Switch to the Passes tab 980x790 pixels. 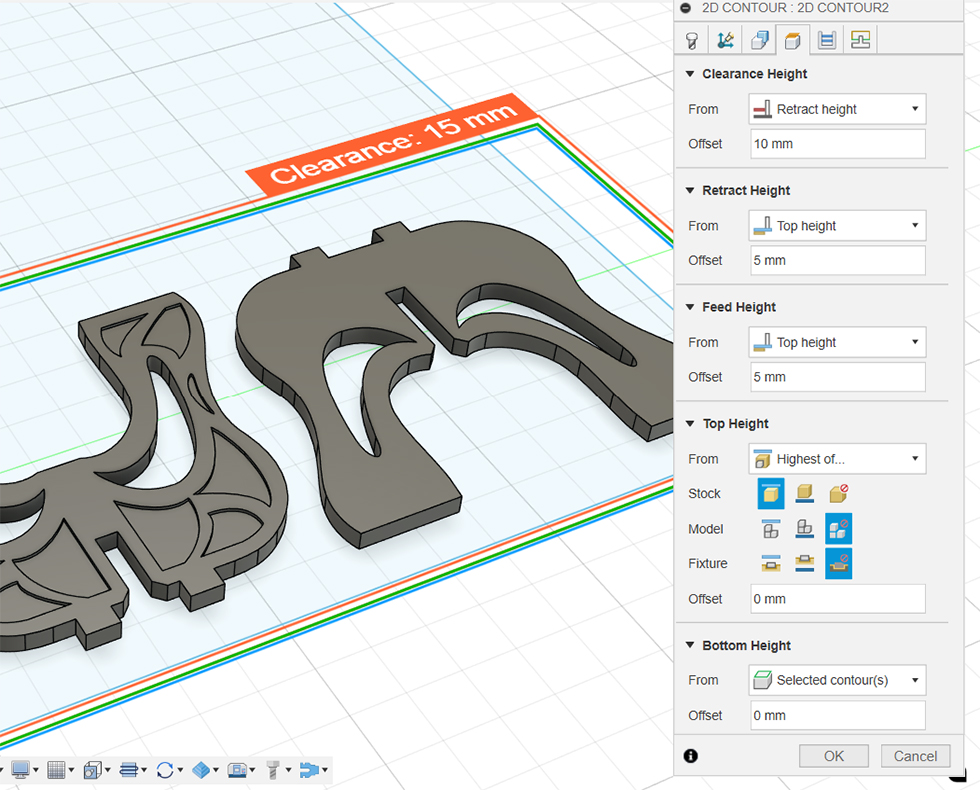[827, 41]
